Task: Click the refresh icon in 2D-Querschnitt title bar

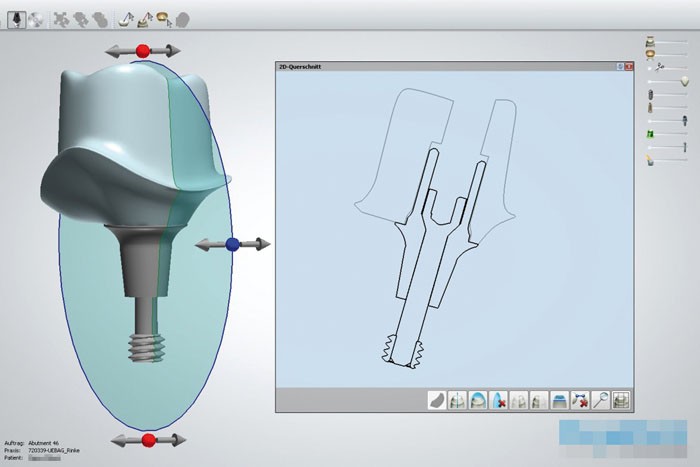Action: coord(620,67)
